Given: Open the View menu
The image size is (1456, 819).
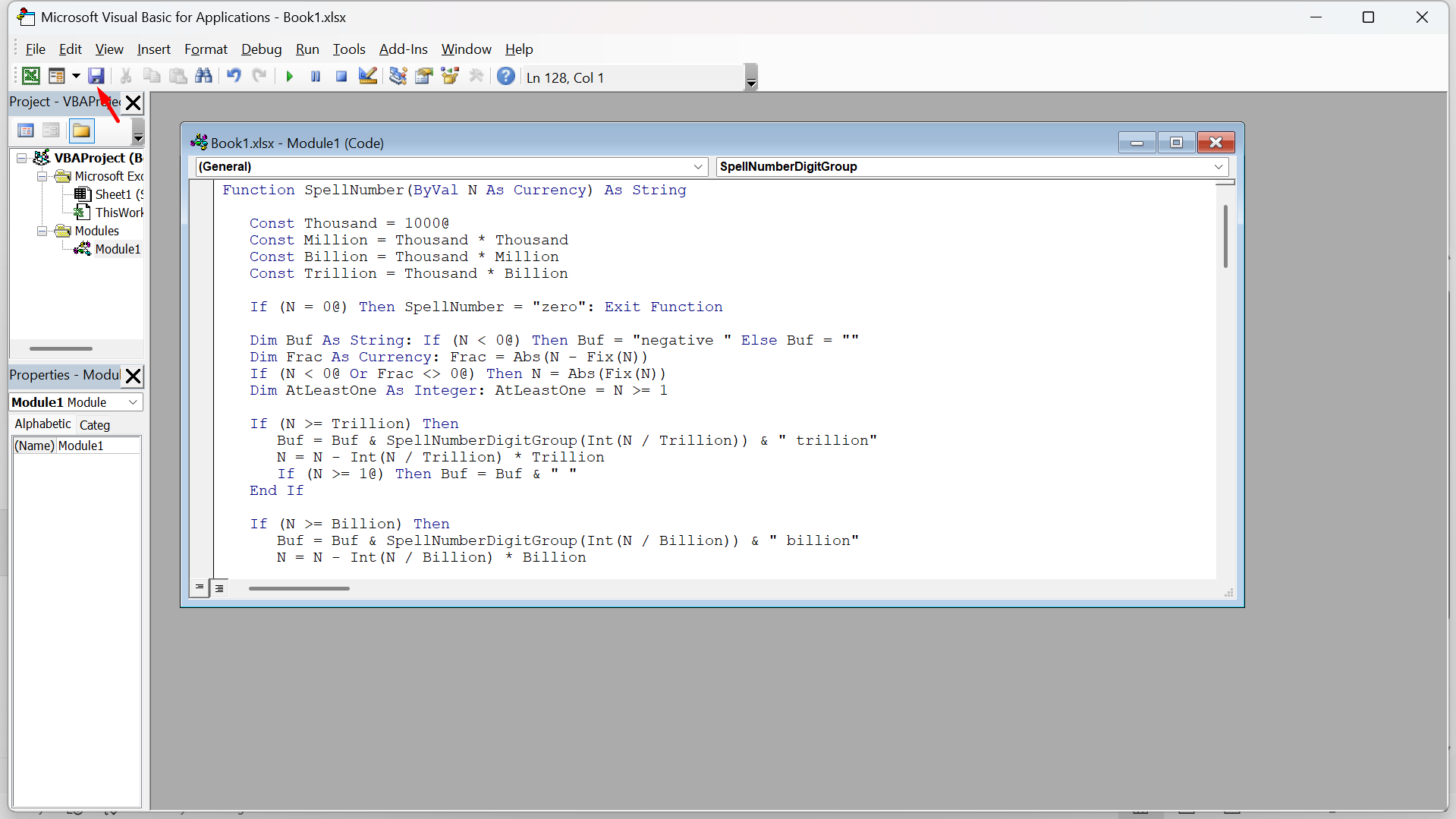Looking at the screenshot, I should pyautogui.click(x=109, y=49).
